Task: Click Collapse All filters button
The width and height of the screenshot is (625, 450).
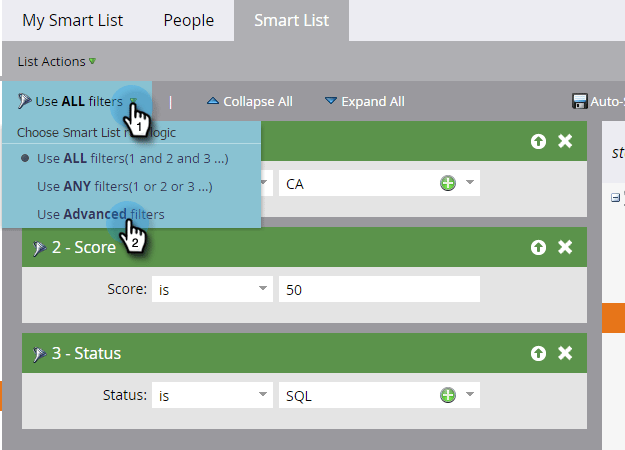Action: click(x=249, y=101)
